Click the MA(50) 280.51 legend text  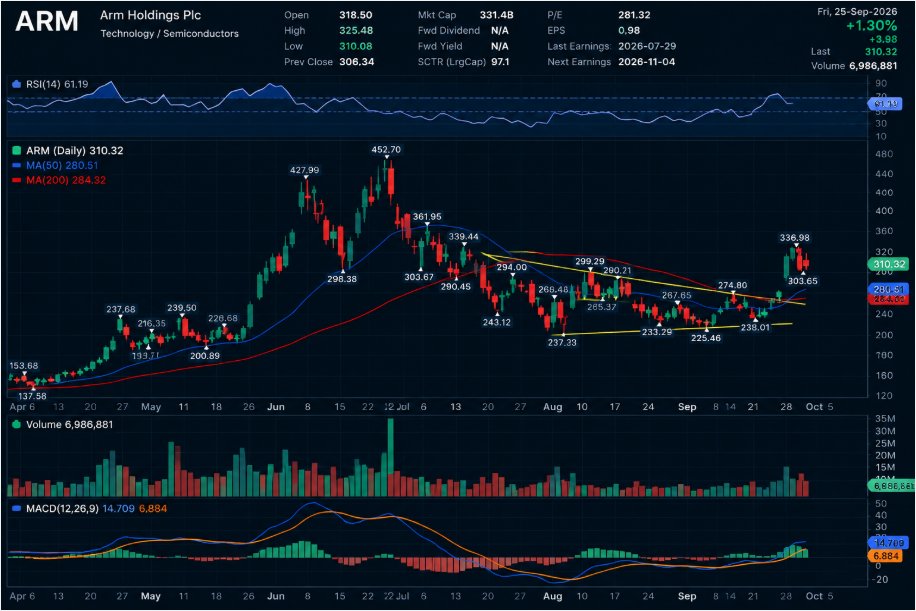[x=62, y=165]
